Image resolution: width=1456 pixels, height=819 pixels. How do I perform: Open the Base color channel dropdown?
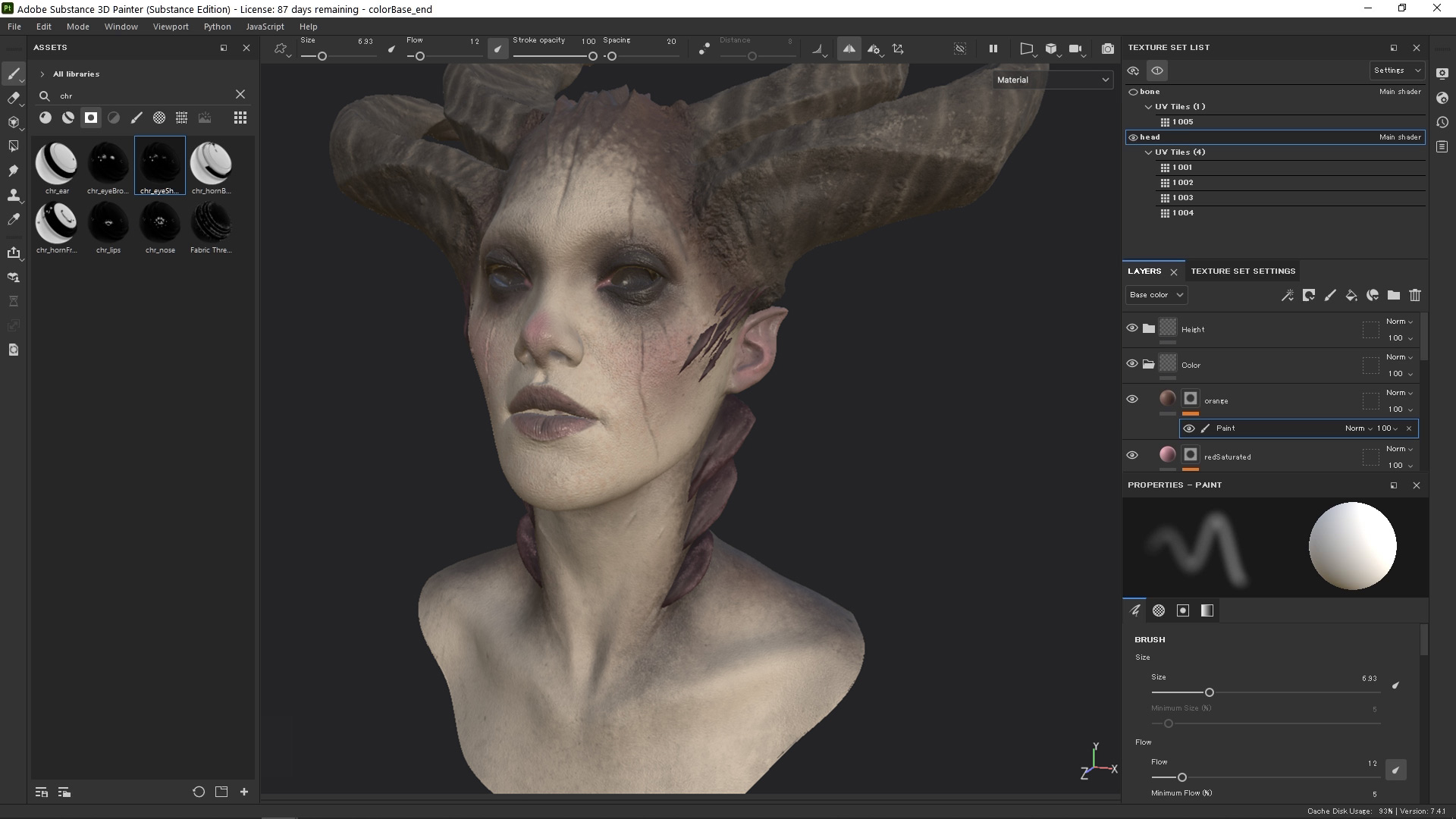pyautogui.click(x=1155, y=295)
